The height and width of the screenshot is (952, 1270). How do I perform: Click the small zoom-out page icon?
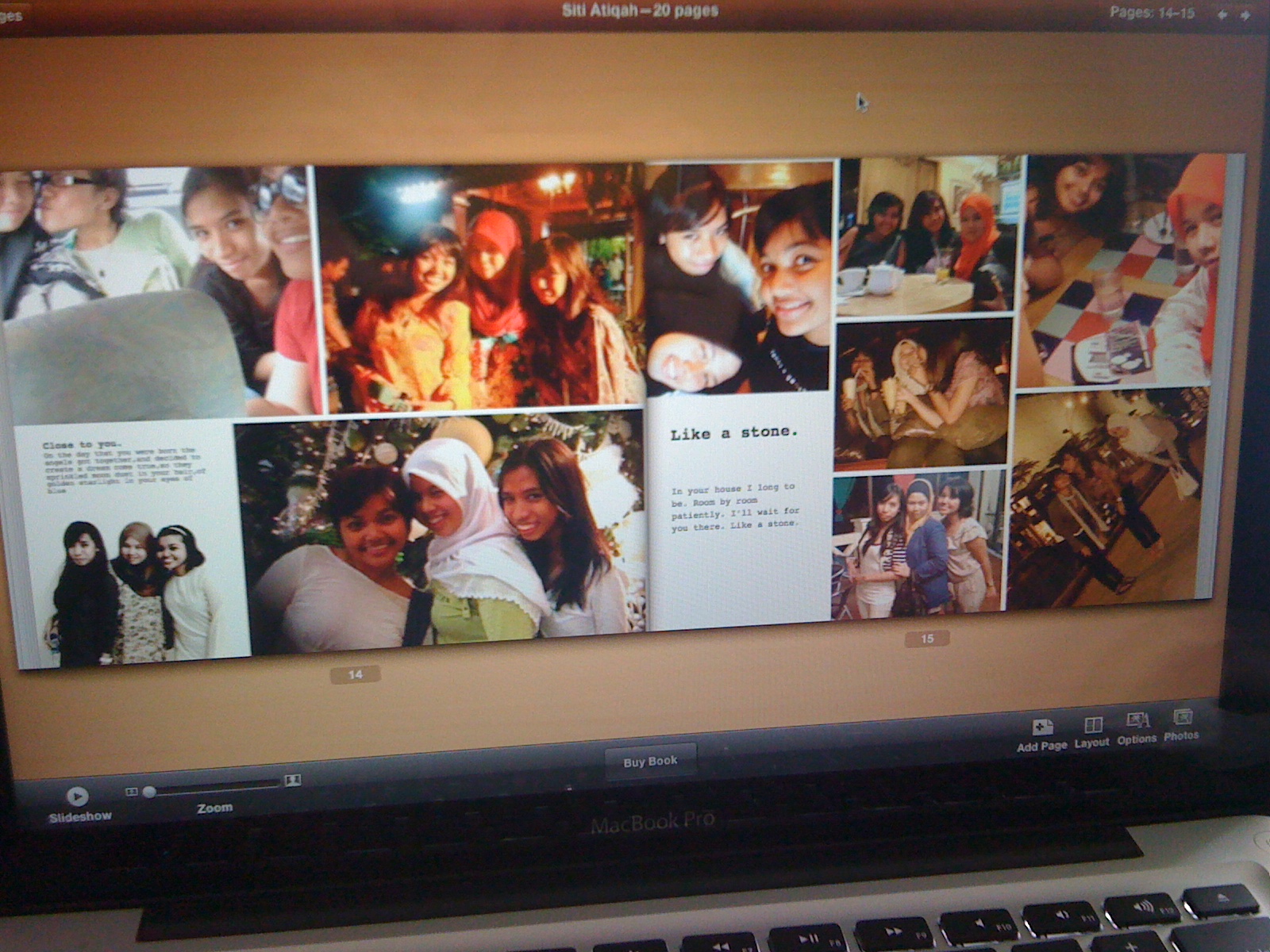coord(132,791)
